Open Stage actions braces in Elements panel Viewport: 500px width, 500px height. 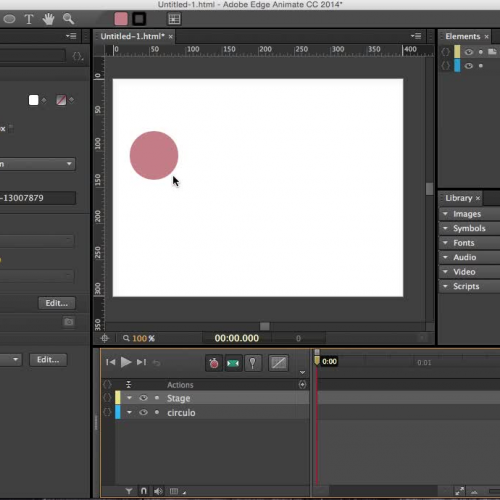click(x=446, y=52)
